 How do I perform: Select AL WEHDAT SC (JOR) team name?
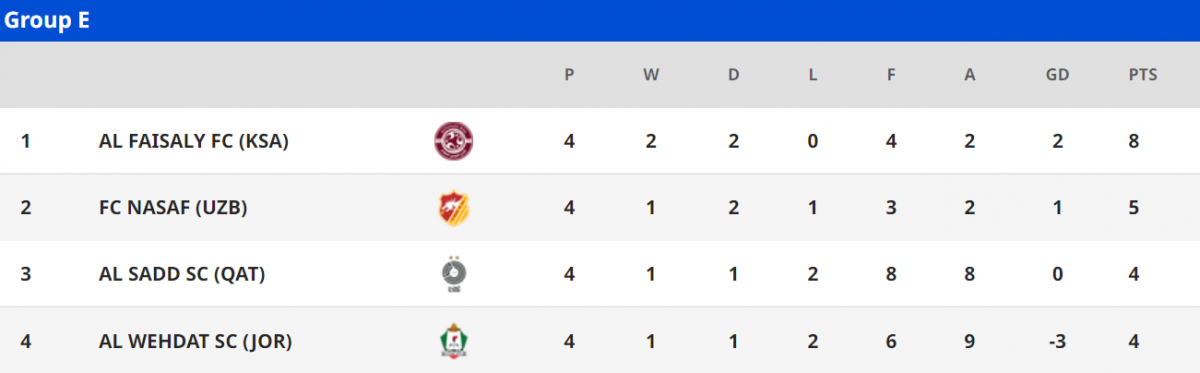[195, 341]
